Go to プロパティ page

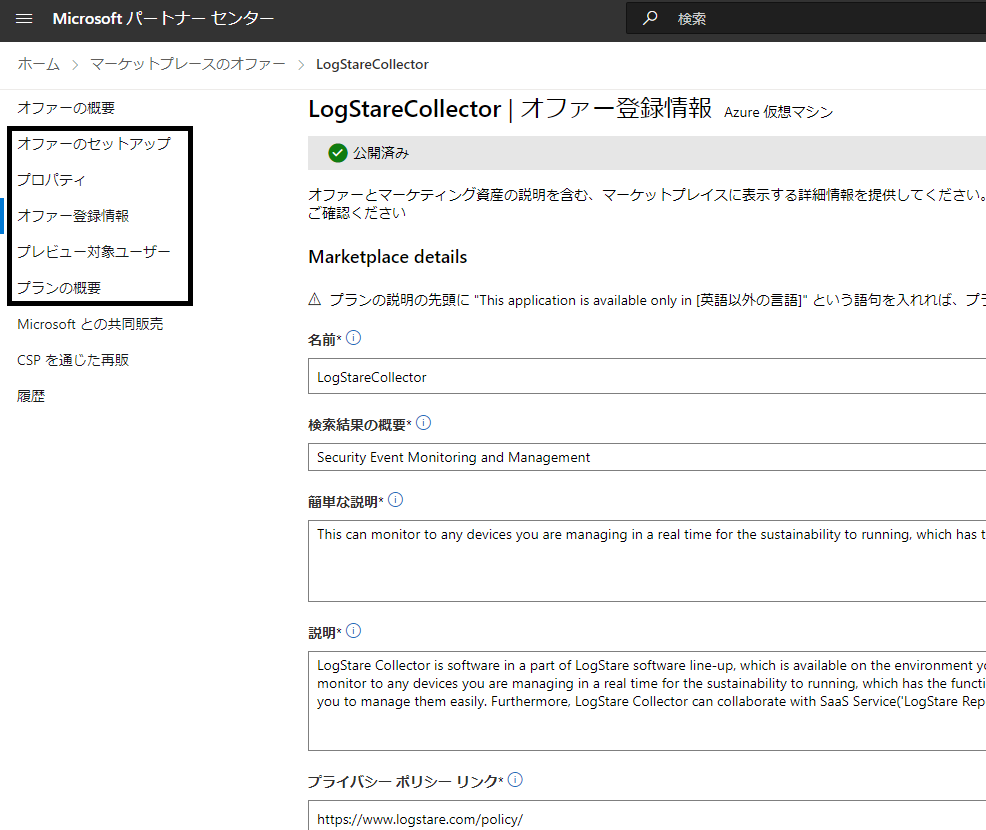[51, 180]
